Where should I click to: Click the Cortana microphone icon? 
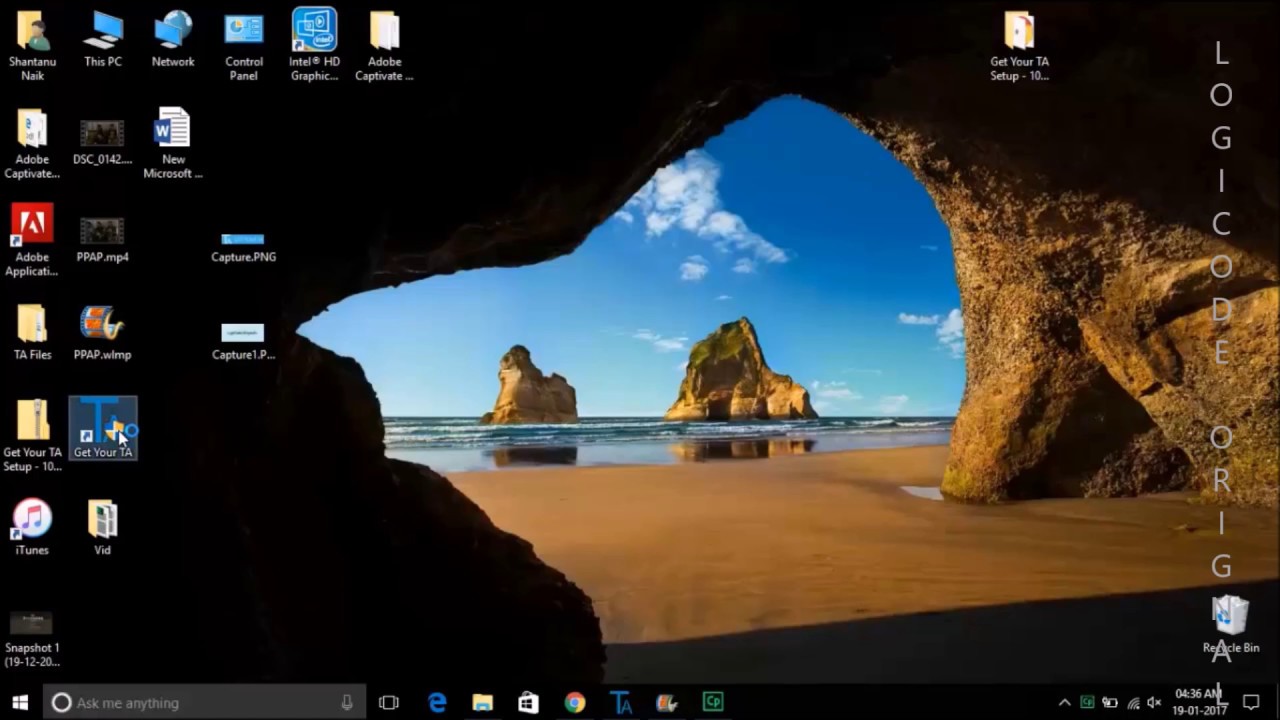point(347,703)
